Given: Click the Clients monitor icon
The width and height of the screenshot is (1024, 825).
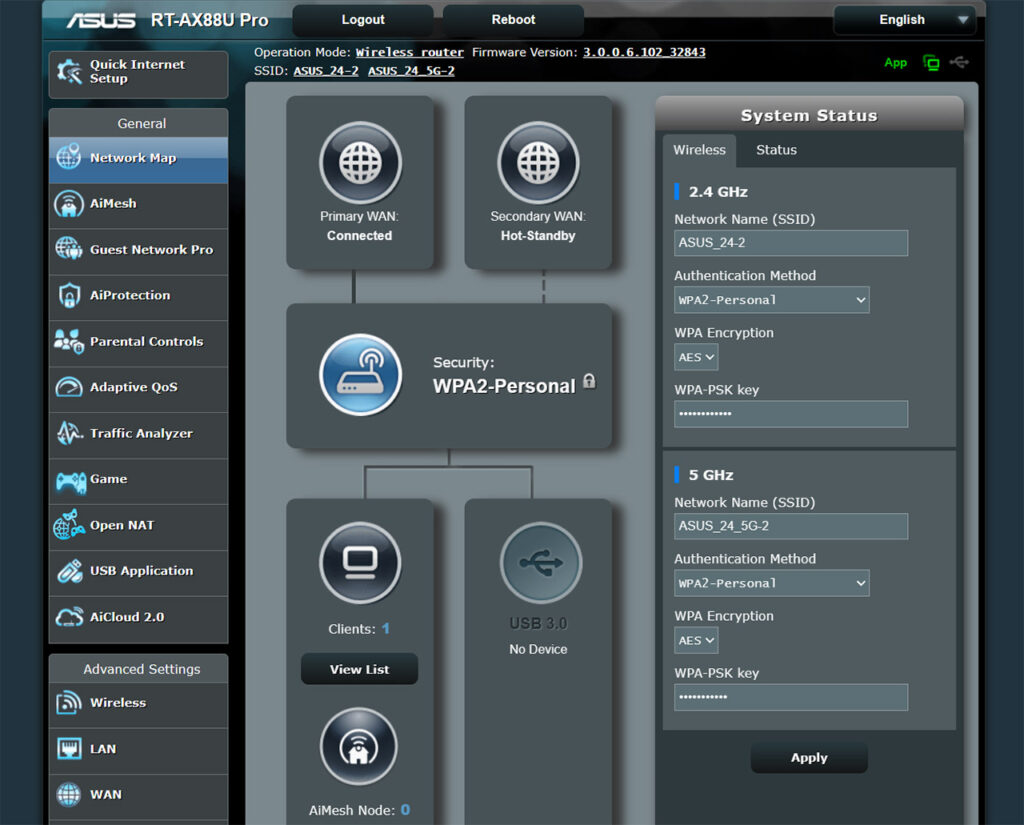Looking at the screenshot, I should [360, 563].
